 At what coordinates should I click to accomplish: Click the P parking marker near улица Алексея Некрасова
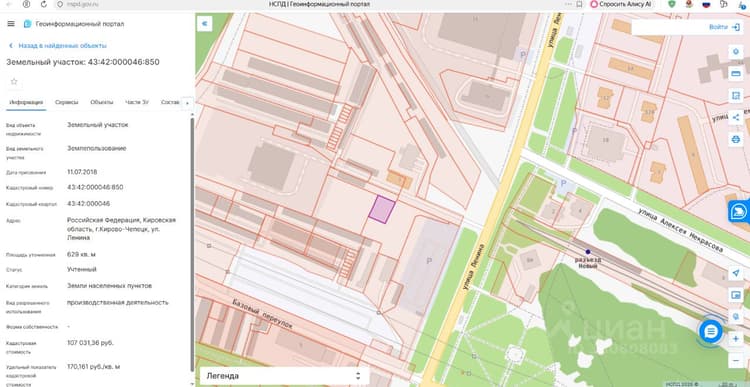(x=563, y=183)
